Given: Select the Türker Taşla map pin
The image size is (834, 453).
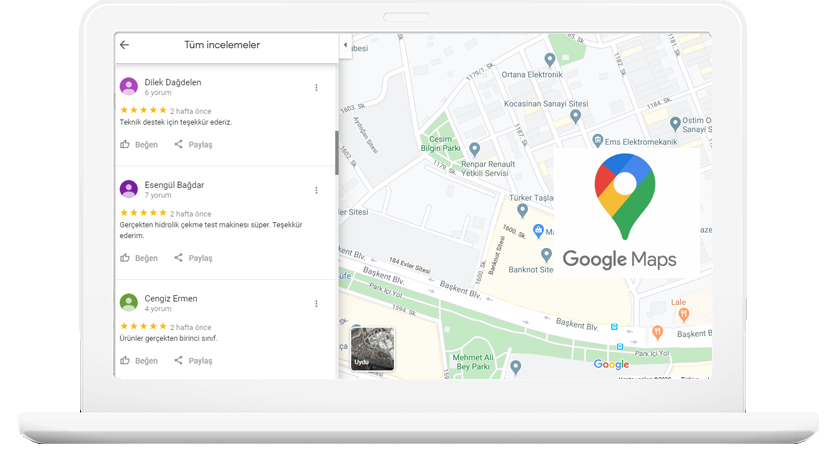Looking at the screenshot, I should click(x=522, y=211).
